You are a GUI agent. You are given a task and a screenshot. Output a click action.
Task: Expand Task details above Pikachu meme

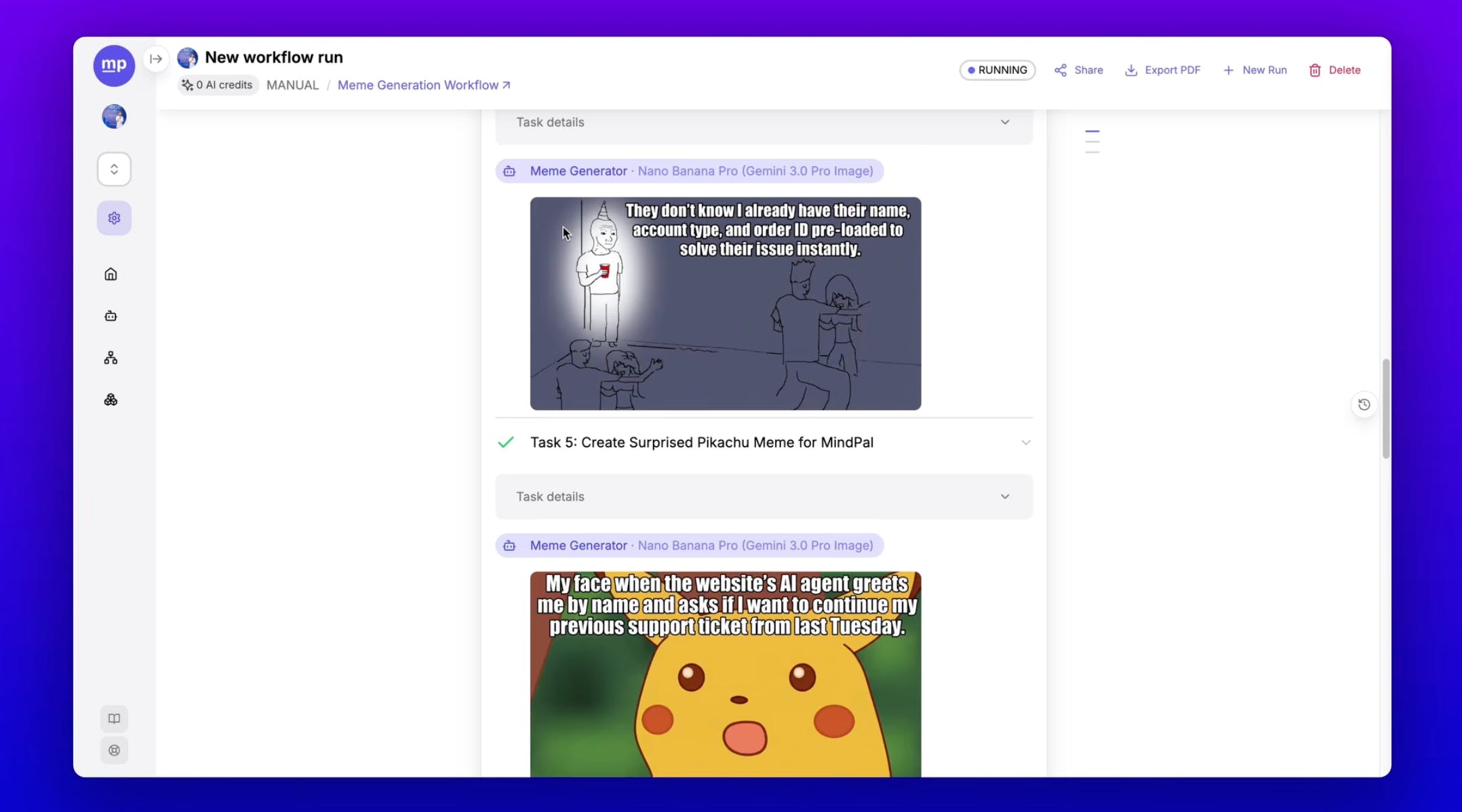pyautogui.click(x=764, y=497)
